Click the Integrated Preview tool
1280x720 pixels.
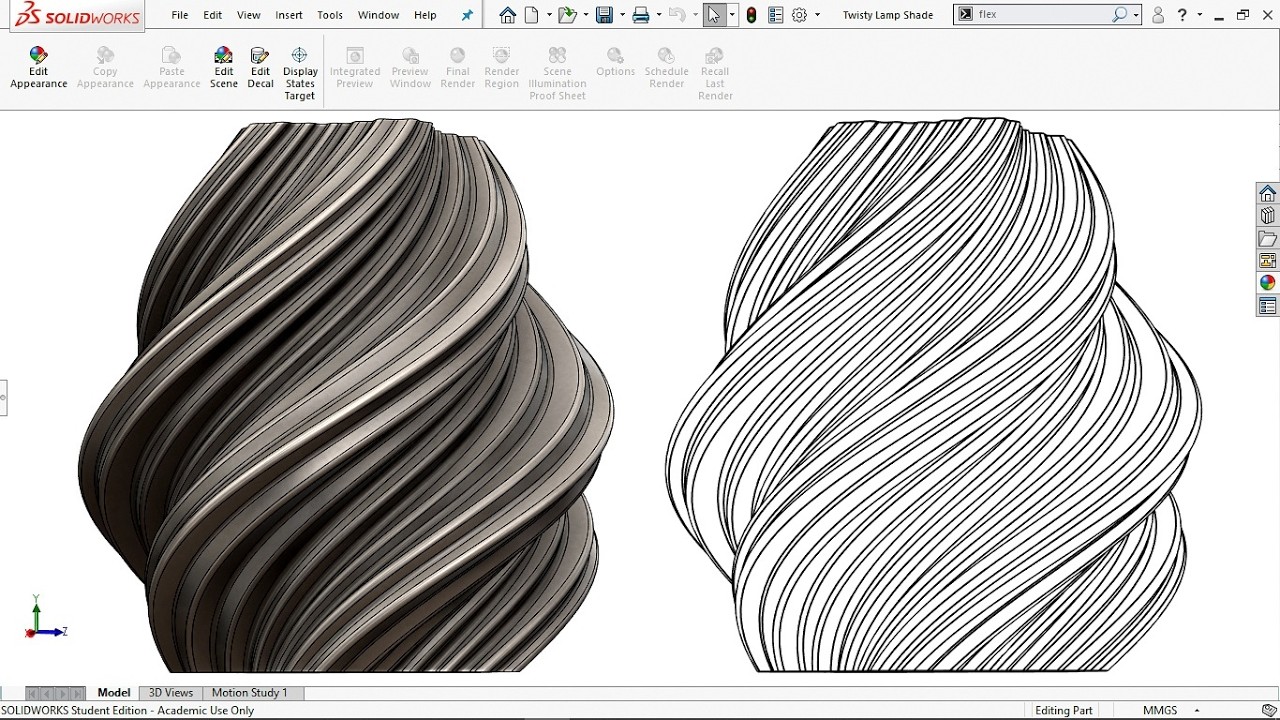click(x=355, y=68)
